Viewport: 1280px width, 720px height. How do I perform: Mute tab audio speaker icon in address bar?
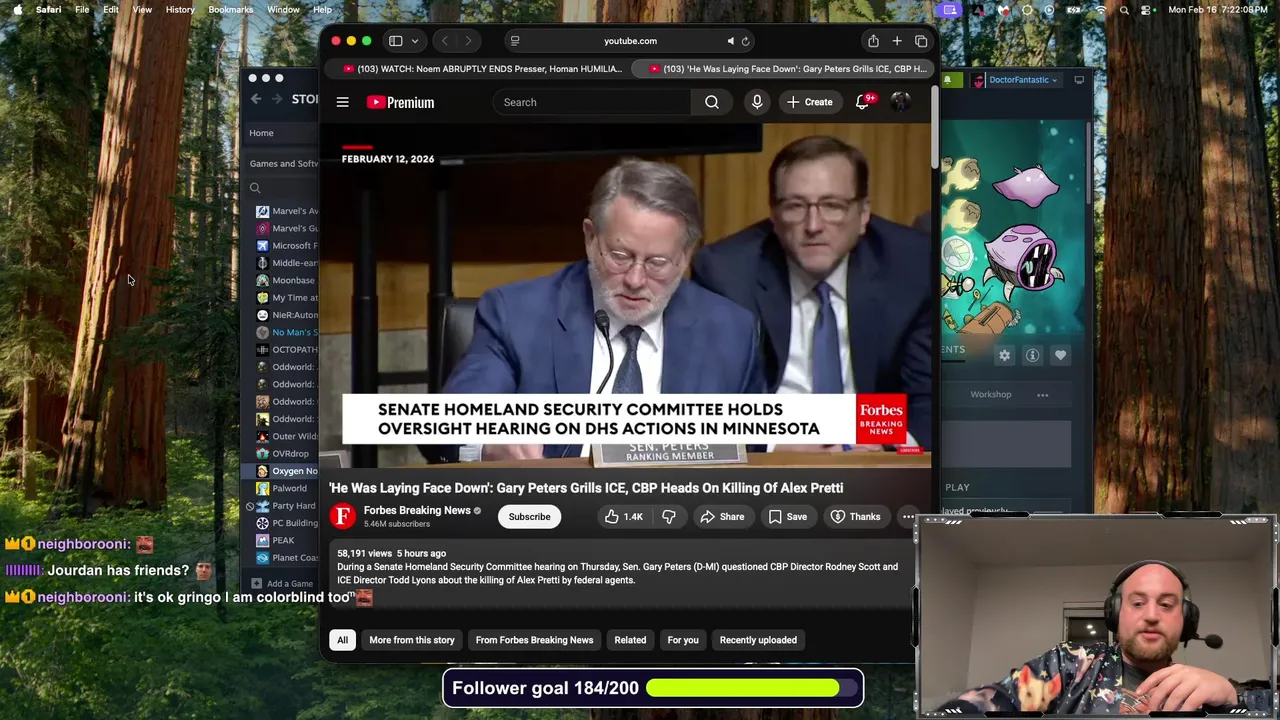pos(730,41)
